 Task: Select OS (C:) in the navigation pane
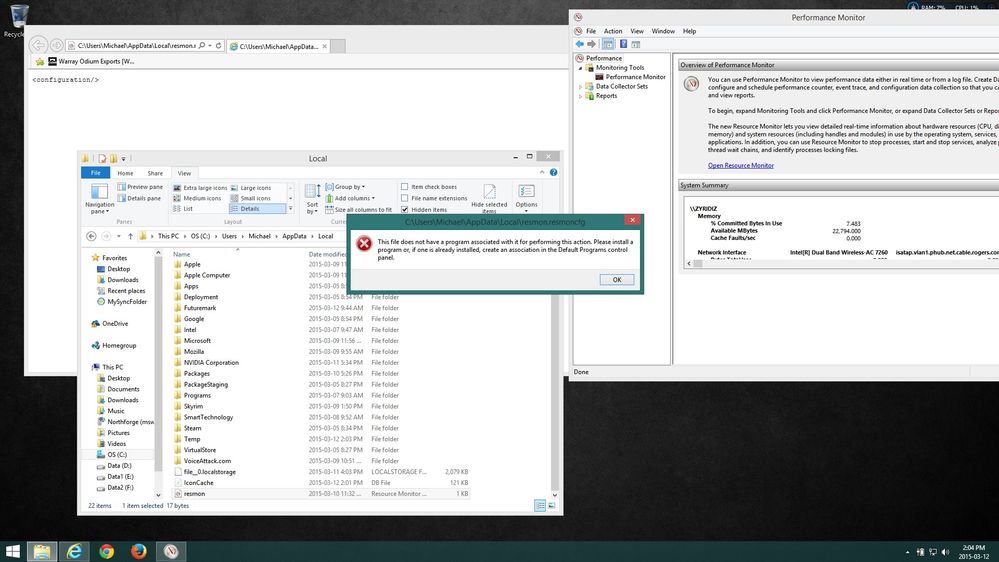coord(117,455)
